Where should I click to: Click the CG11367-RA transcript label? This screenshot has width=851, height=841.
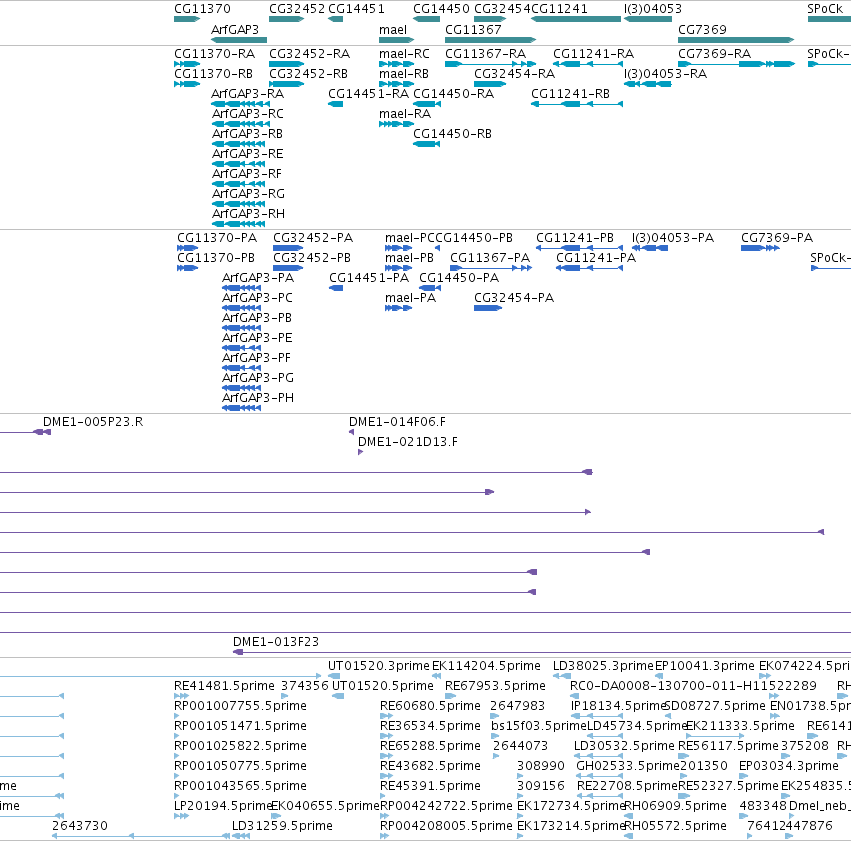(485, 54)
